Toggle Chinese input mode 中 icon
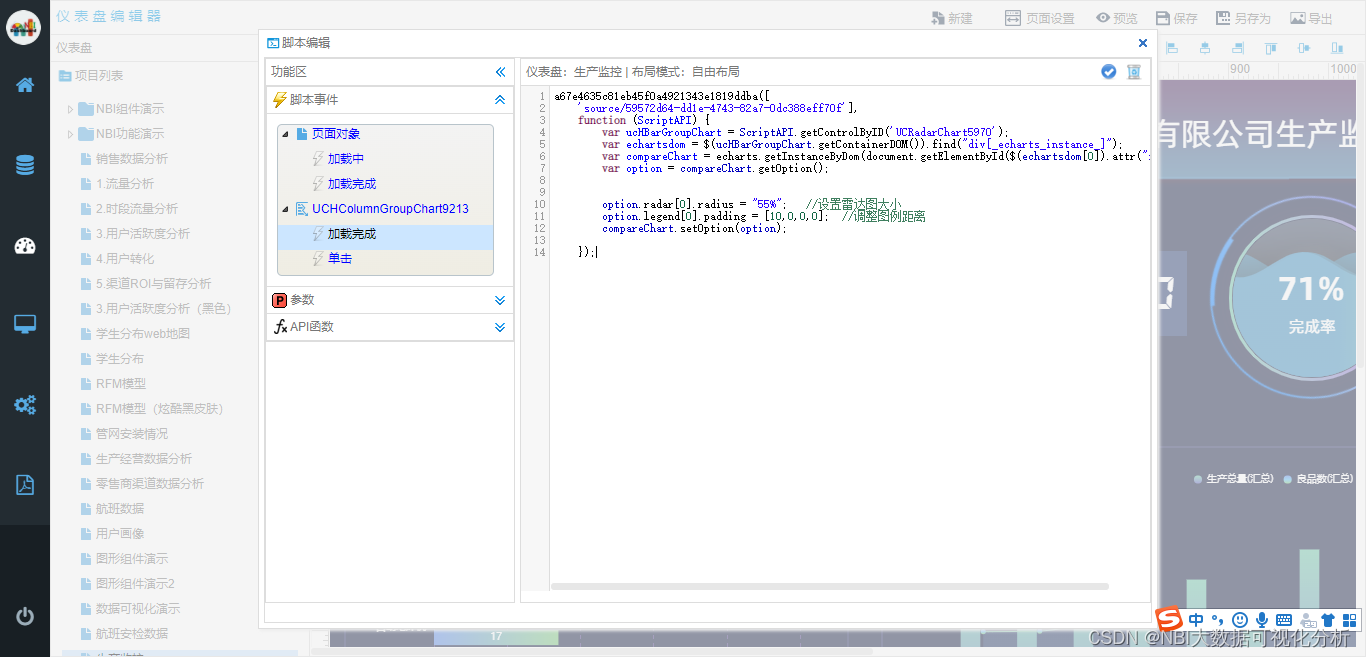This screenshot has height=657, width=1366. click(1196, 620)
